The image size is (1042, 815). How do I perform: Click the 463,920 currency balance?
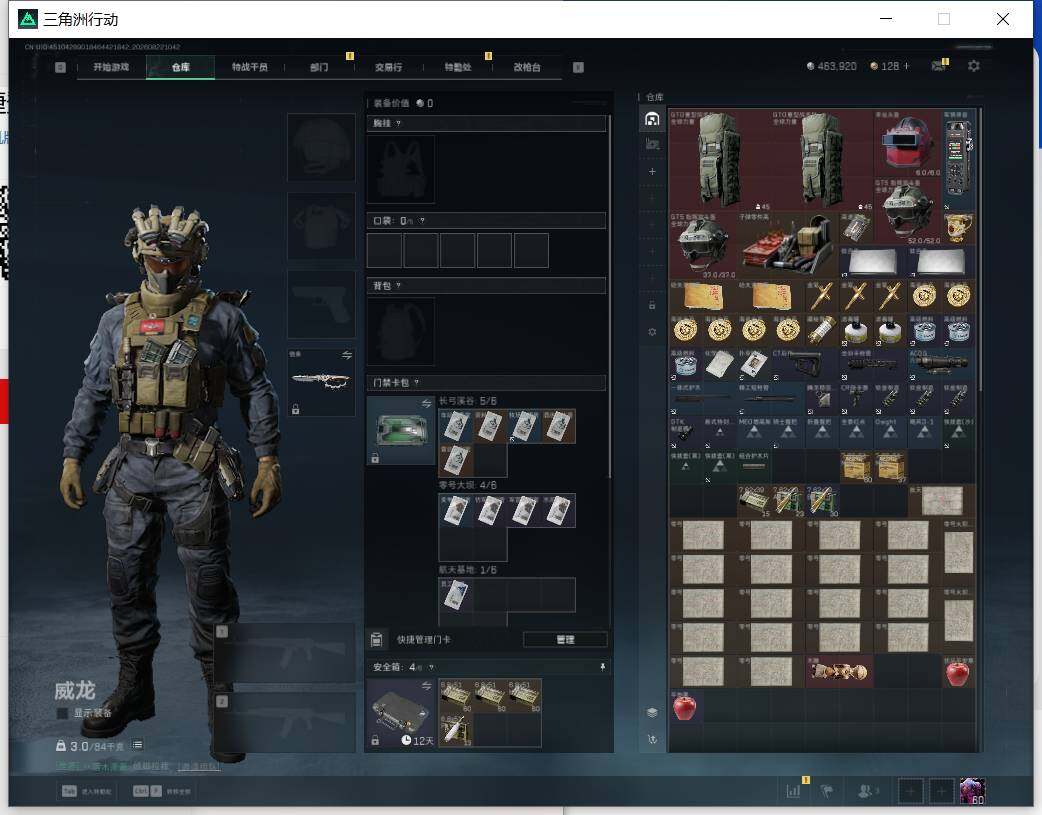point(831,66)
